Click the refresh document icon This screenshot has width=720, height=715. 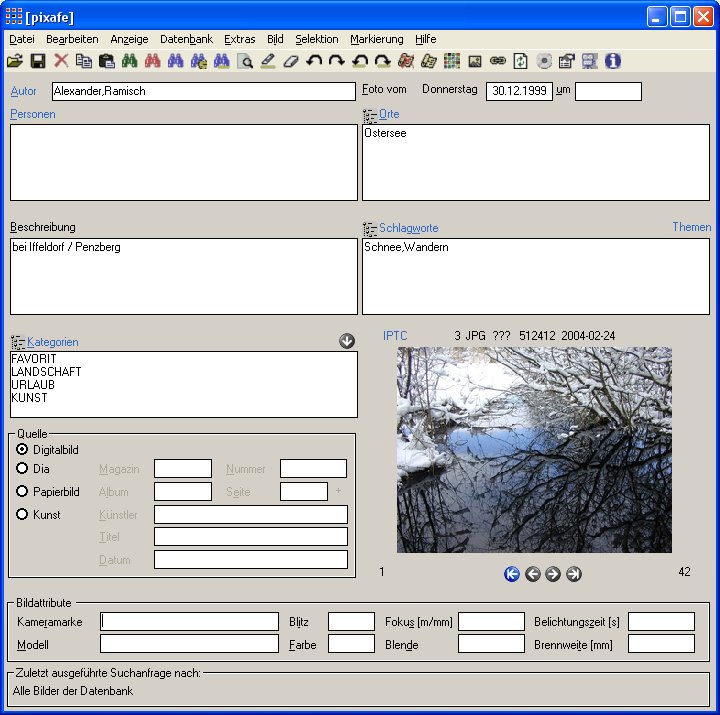click(521, 61)
